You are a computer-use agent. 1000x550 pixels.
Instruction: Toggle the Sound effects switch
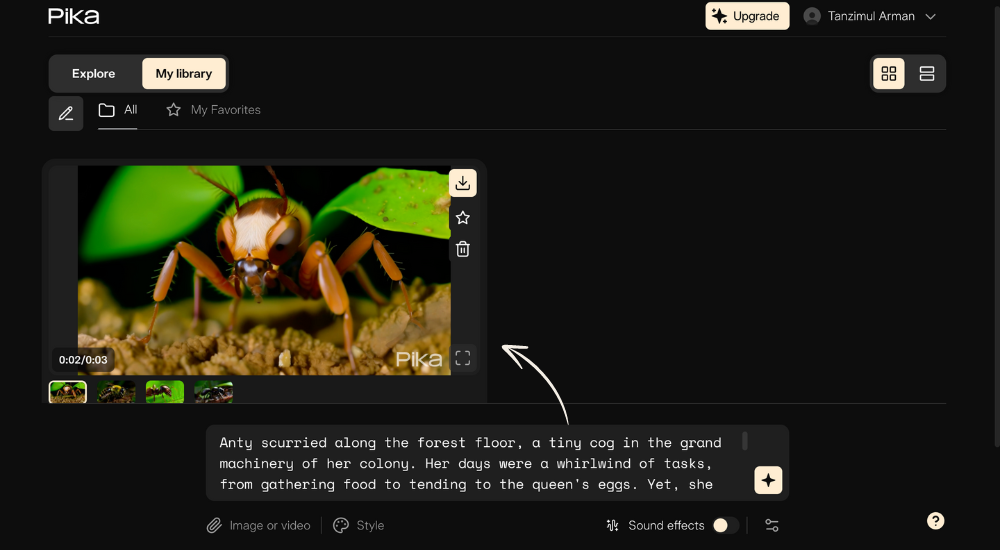725,525
